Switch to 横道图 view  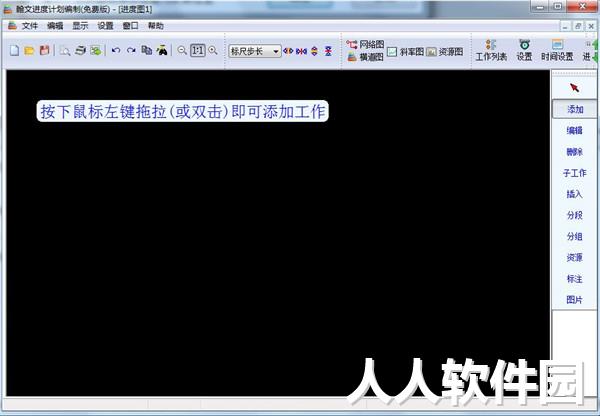pyautogui.click(x=365, y=57)
